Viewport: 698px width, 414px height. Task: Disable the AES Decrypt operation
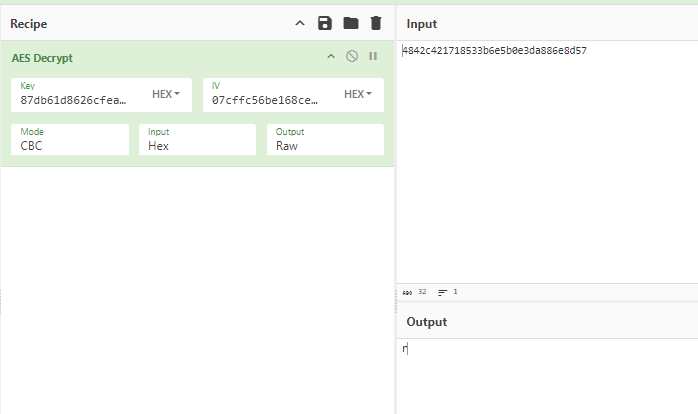(x=352, y=56)
